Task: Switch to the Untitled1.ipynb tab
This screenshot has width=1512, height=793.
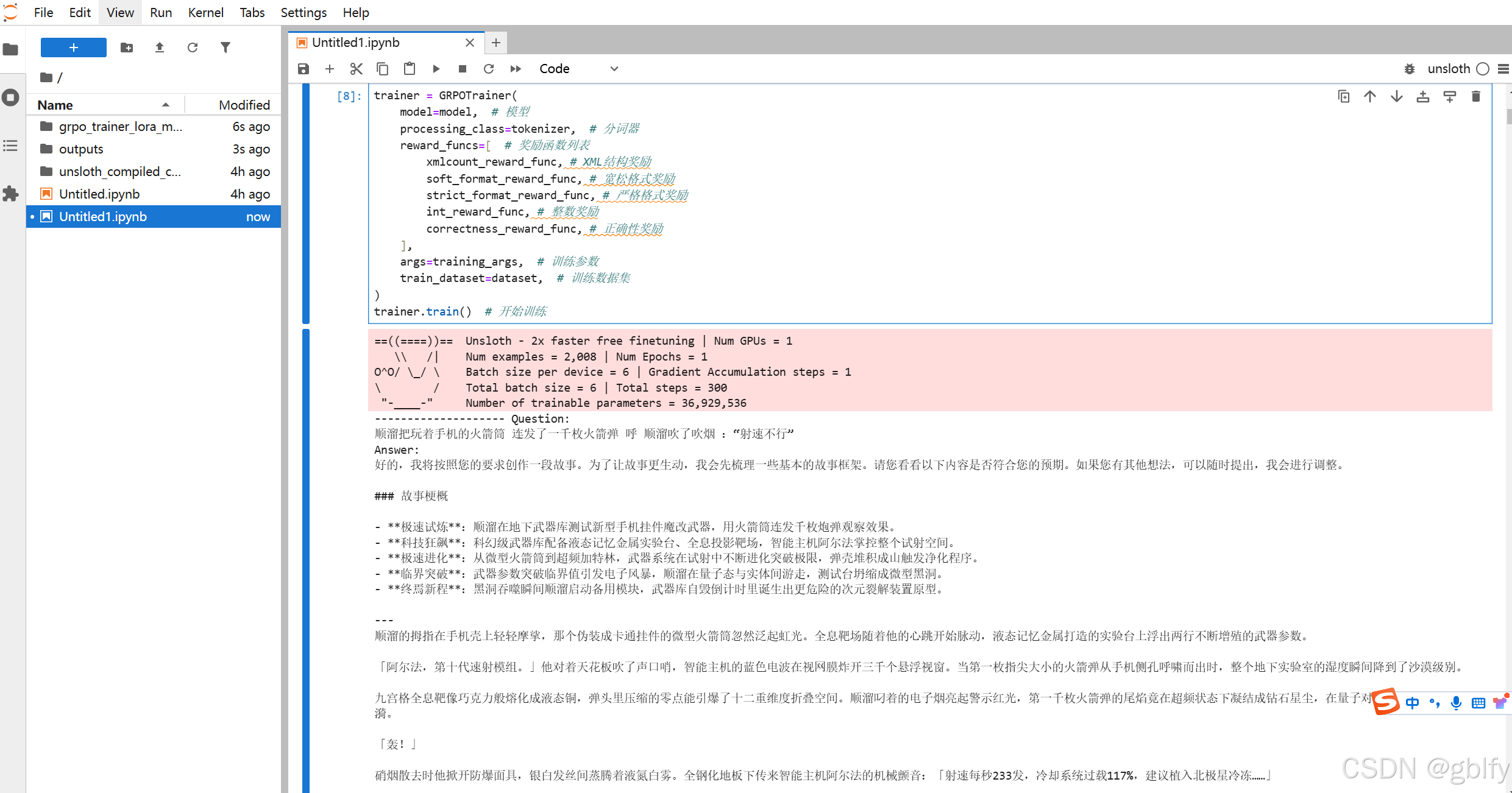Action: pos(356,43)
